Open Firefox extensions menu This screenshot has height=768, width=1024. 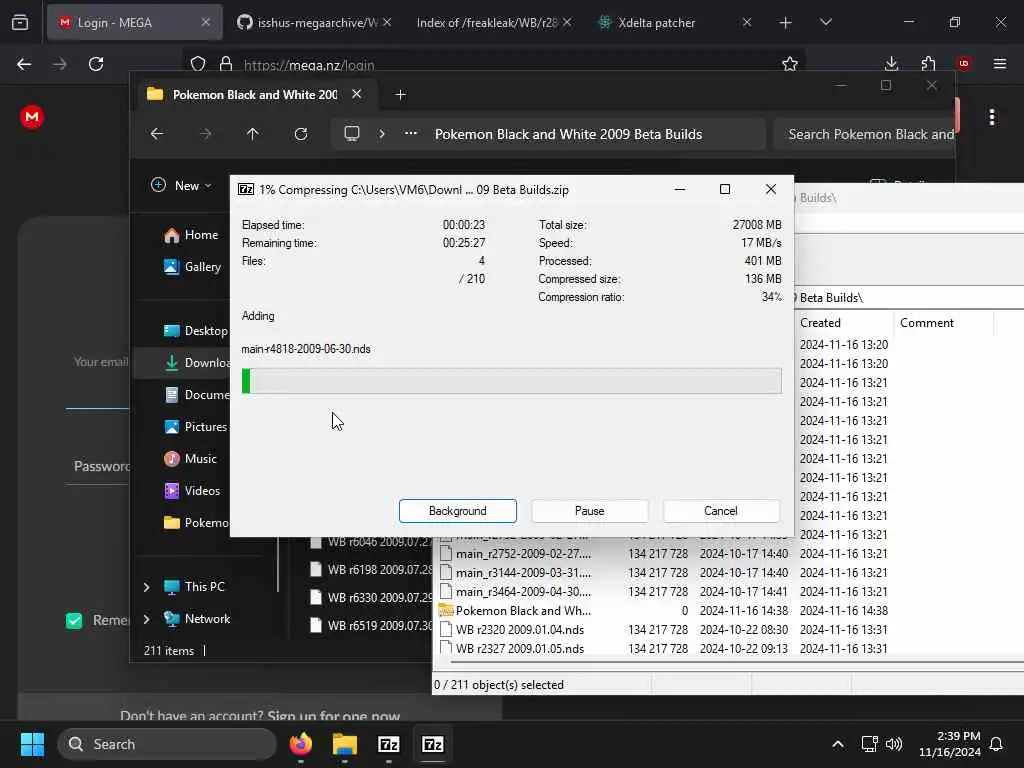(x=928, y=64)
